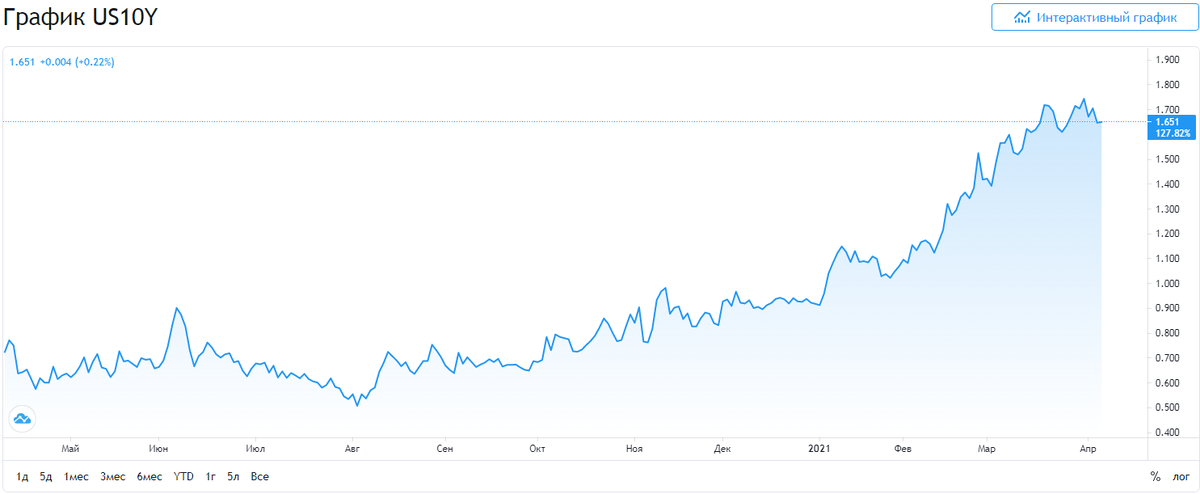Toggle лог logarithmic scale
Image resolution: width=1200 pixels, height=494 pixels.
[x=1181, y=477]
